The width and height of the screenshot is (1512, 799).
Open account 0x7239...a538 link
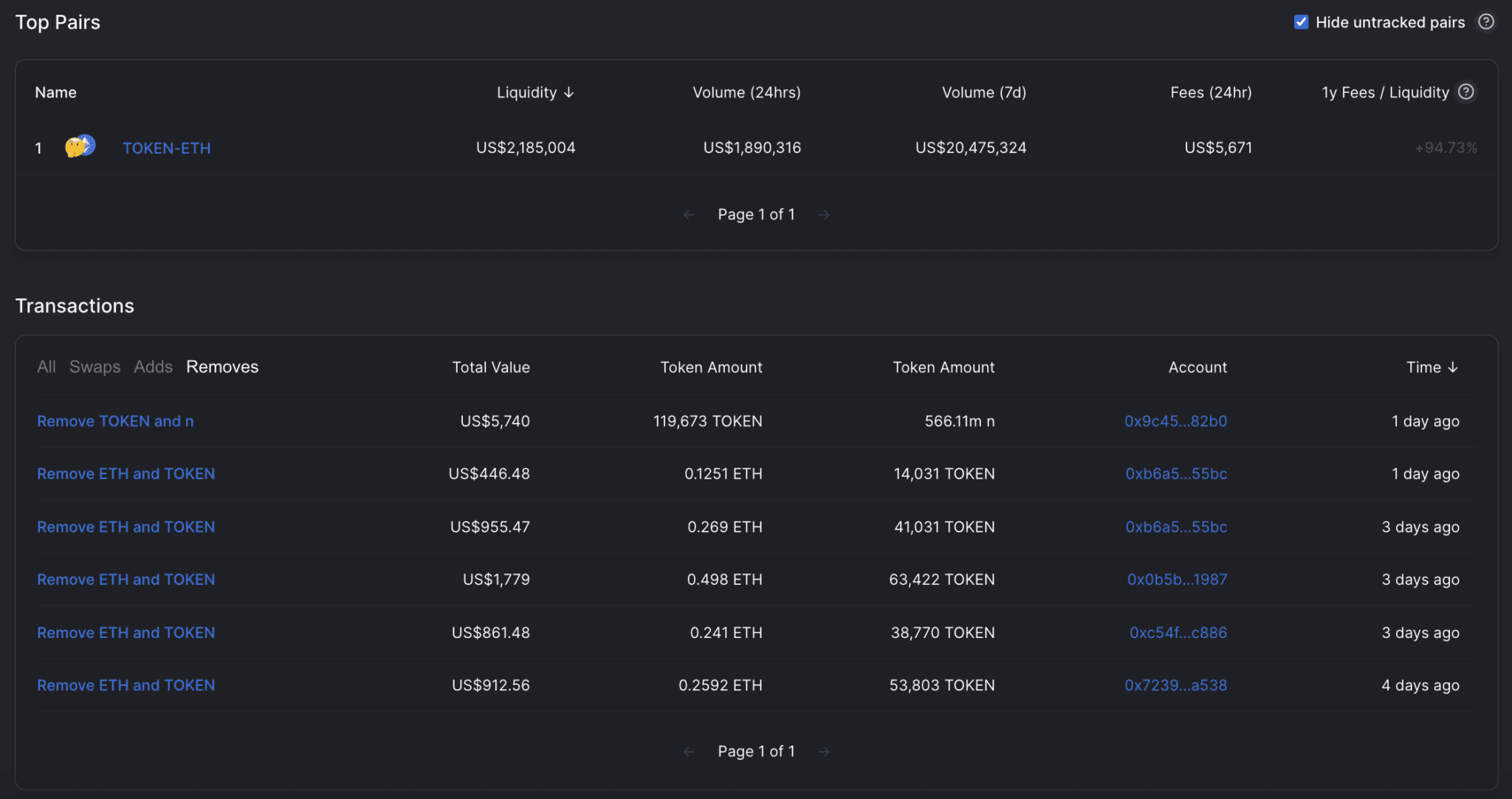pyautogui.click(x=1175, y=685)
